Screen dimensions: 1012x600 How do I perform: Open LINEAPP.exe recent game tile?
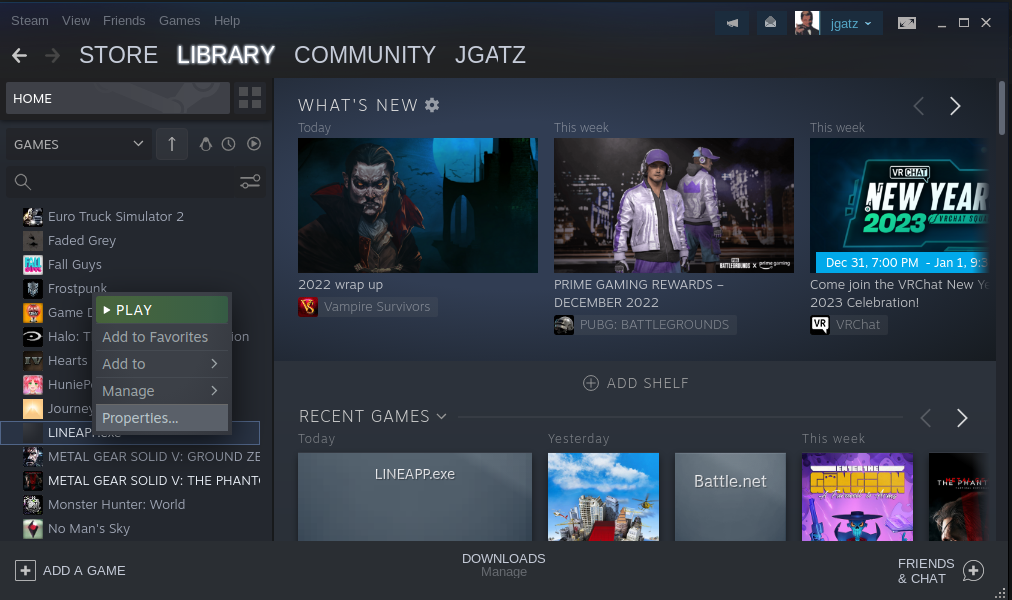click(x=415, y=497)
